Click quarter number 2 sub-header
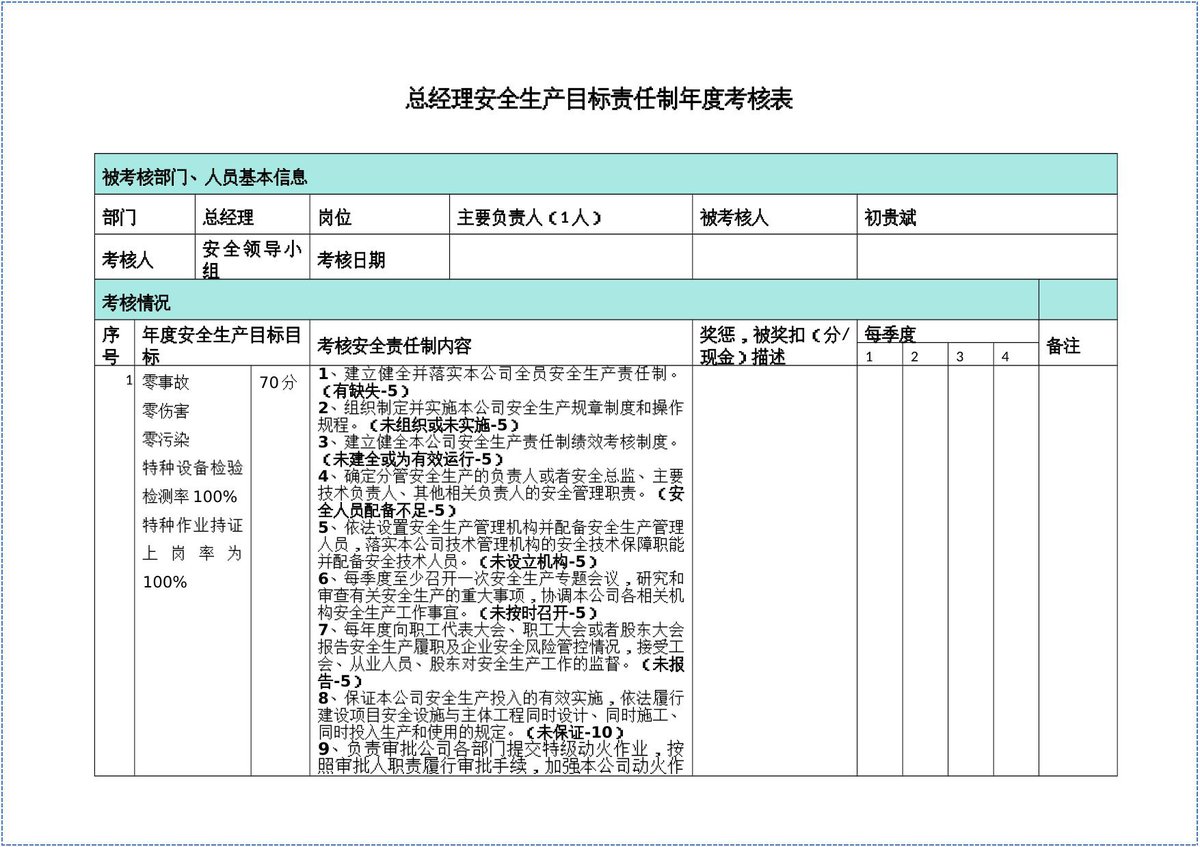The height and width of the screenshot is (847, 1200). tap(925, 356)
